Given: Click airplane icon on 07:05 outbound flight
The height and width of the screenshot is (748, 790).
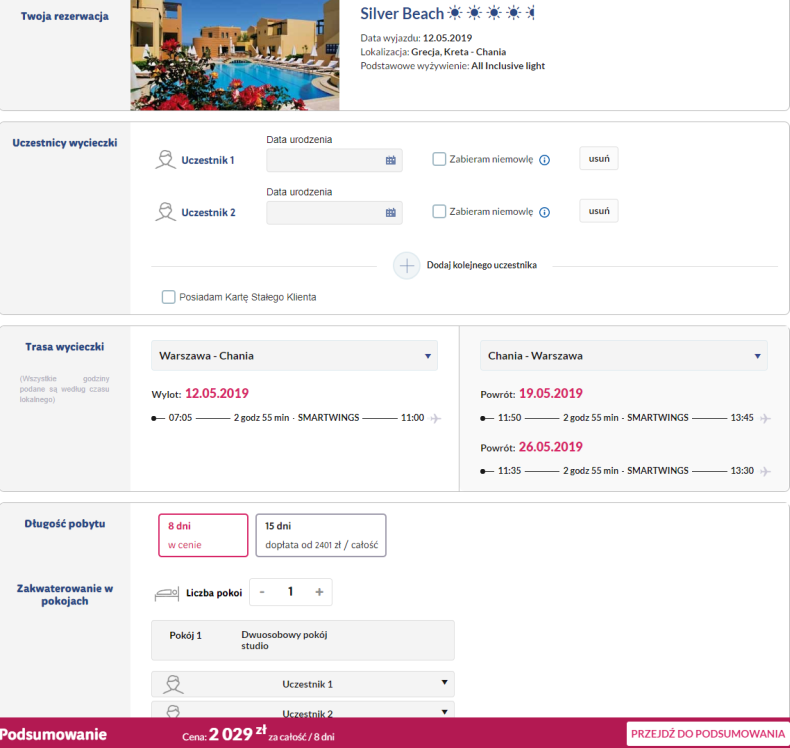Looking at the screenshot, I should coord(436,418).
